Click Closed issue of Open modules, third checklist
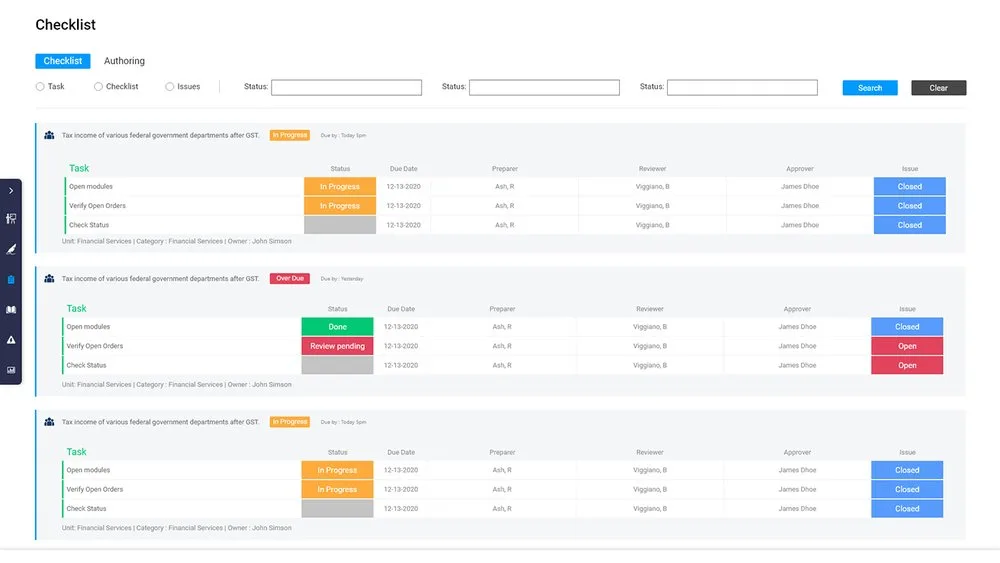The height and width of the screenshot is (563, 1000). point(907,471)
